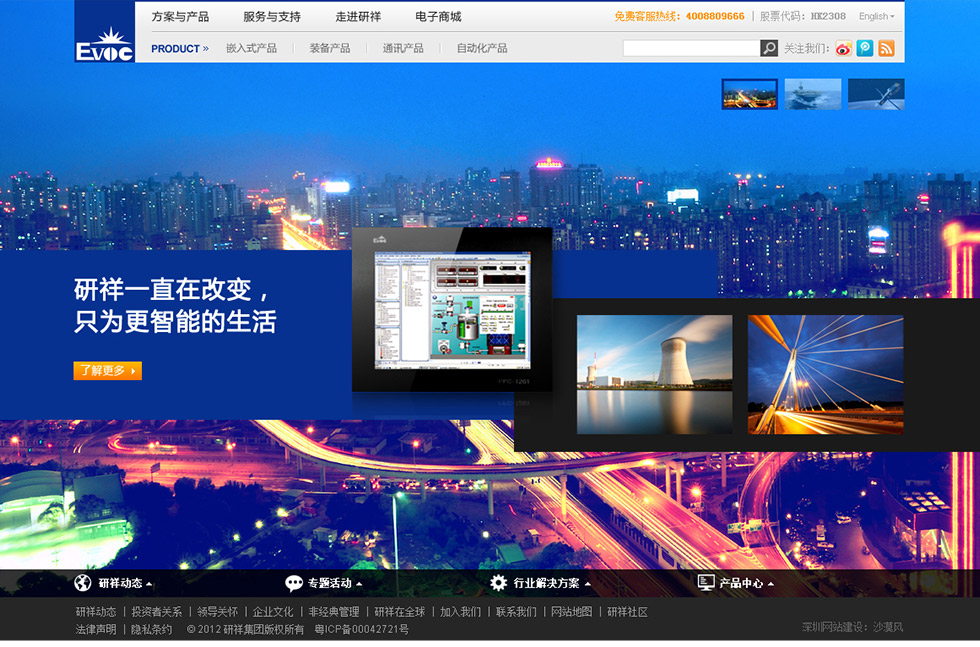Open the 隐私条约 footer link
The width and height of the screenshot is (980, 647).
click(x=151, y=629)
